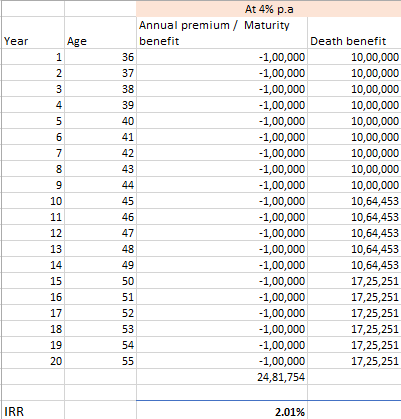The width and height of the screenshot is (401, 419).
Task: Click the maturity benefit cell 24,81,754
Action: point(222,377)
